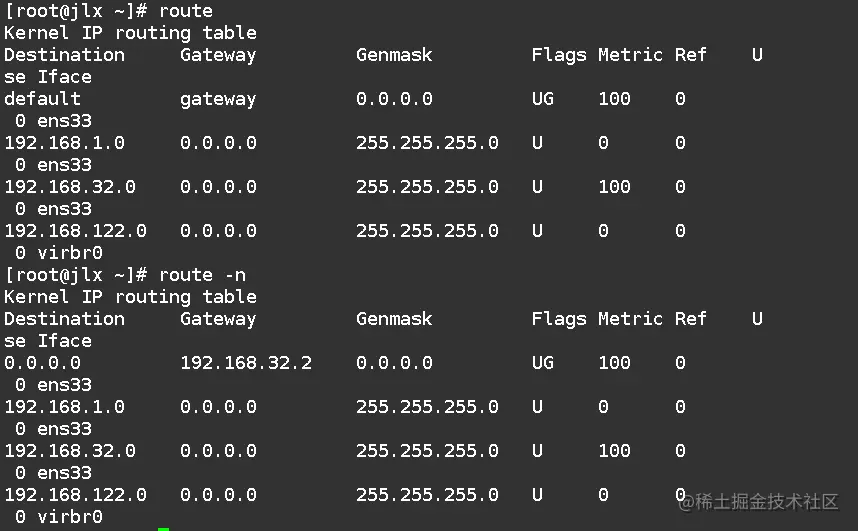This screenshot has width=858, height=531.
Task: Click 'Genmask' column header in first table
Action: pyautogui.click(x=394, y=55)
